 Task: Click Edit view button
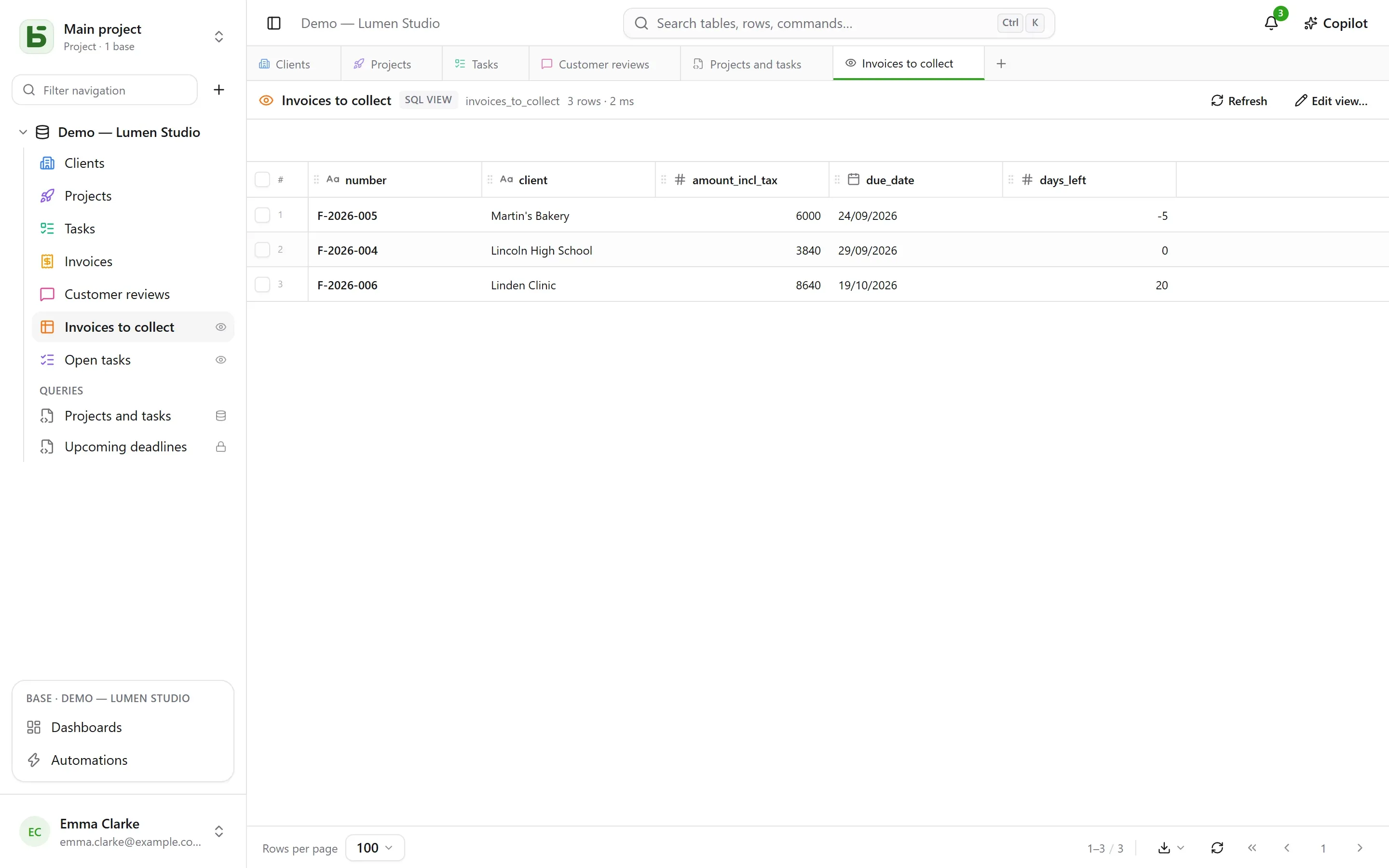[x=1331, y=101]
